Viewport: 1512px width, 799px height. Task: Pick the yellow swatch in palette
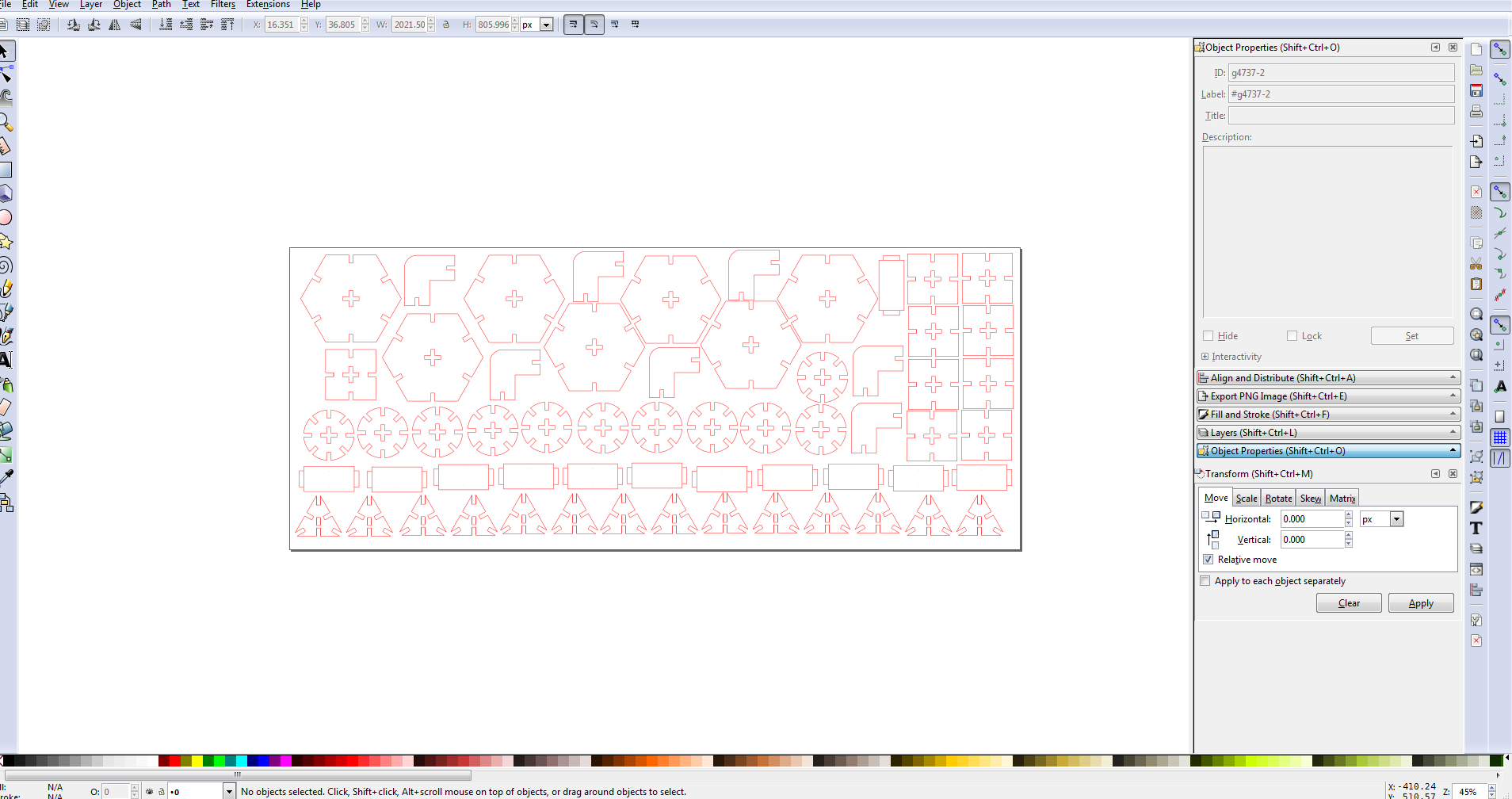[x=197, y=761]
